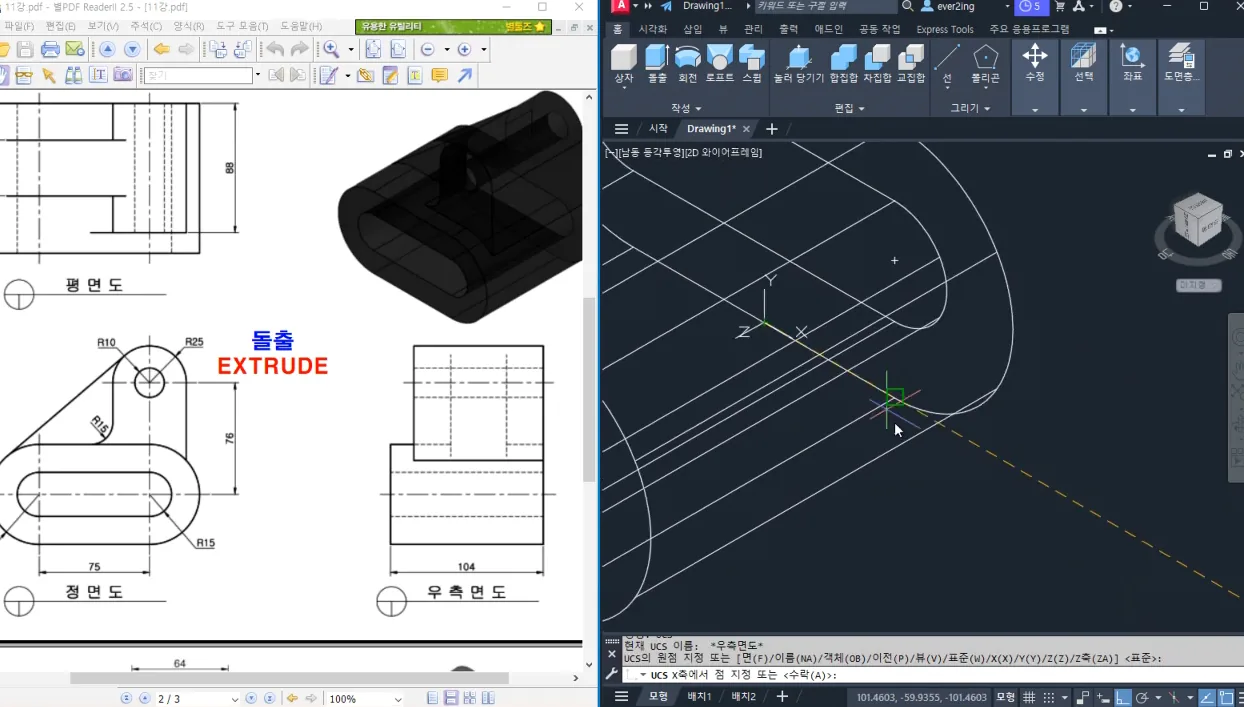Add a new drawing tab with plus button
This screenshot has width=1244, height=707.
coord(771,129)
